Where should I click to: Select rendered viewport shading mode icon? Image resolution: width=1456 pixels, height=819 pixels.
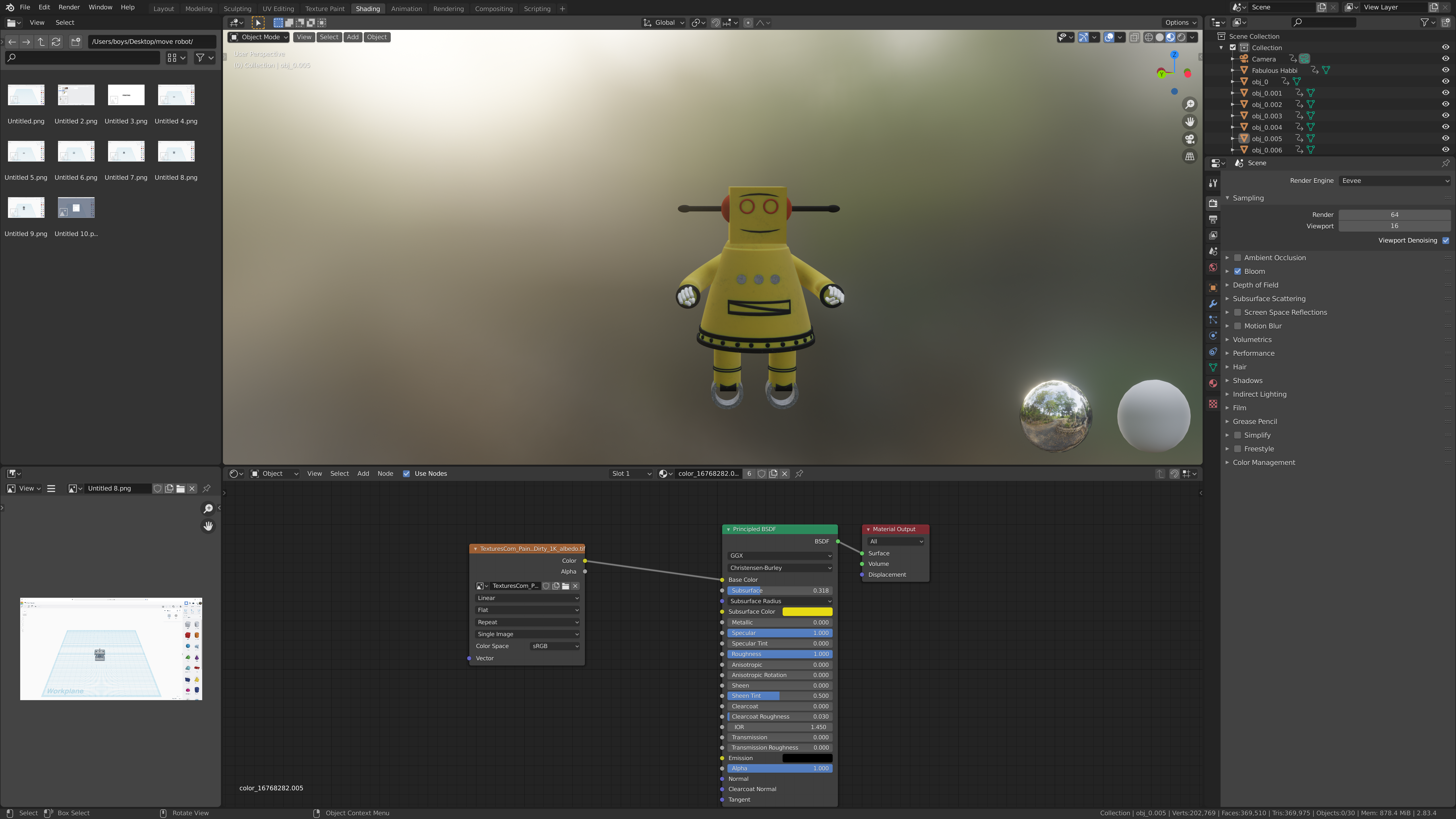click(x=1181, y=37)
